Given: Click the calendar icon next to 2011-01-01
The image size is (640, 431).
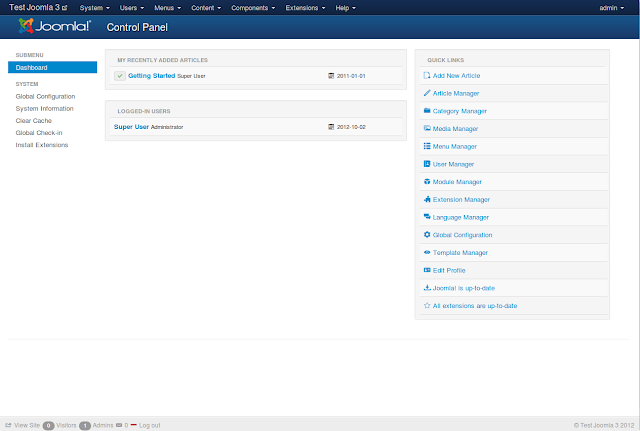Looking at the screenshot, I should (x=331, y=76).
